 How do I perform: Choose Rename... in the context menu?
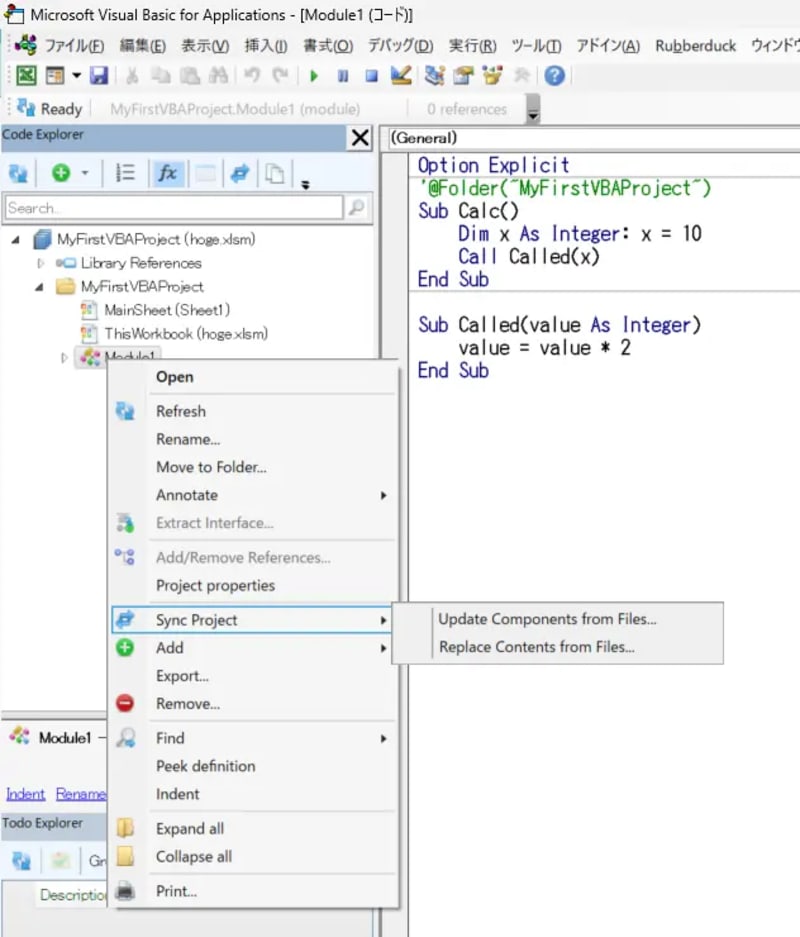(253, 439)
